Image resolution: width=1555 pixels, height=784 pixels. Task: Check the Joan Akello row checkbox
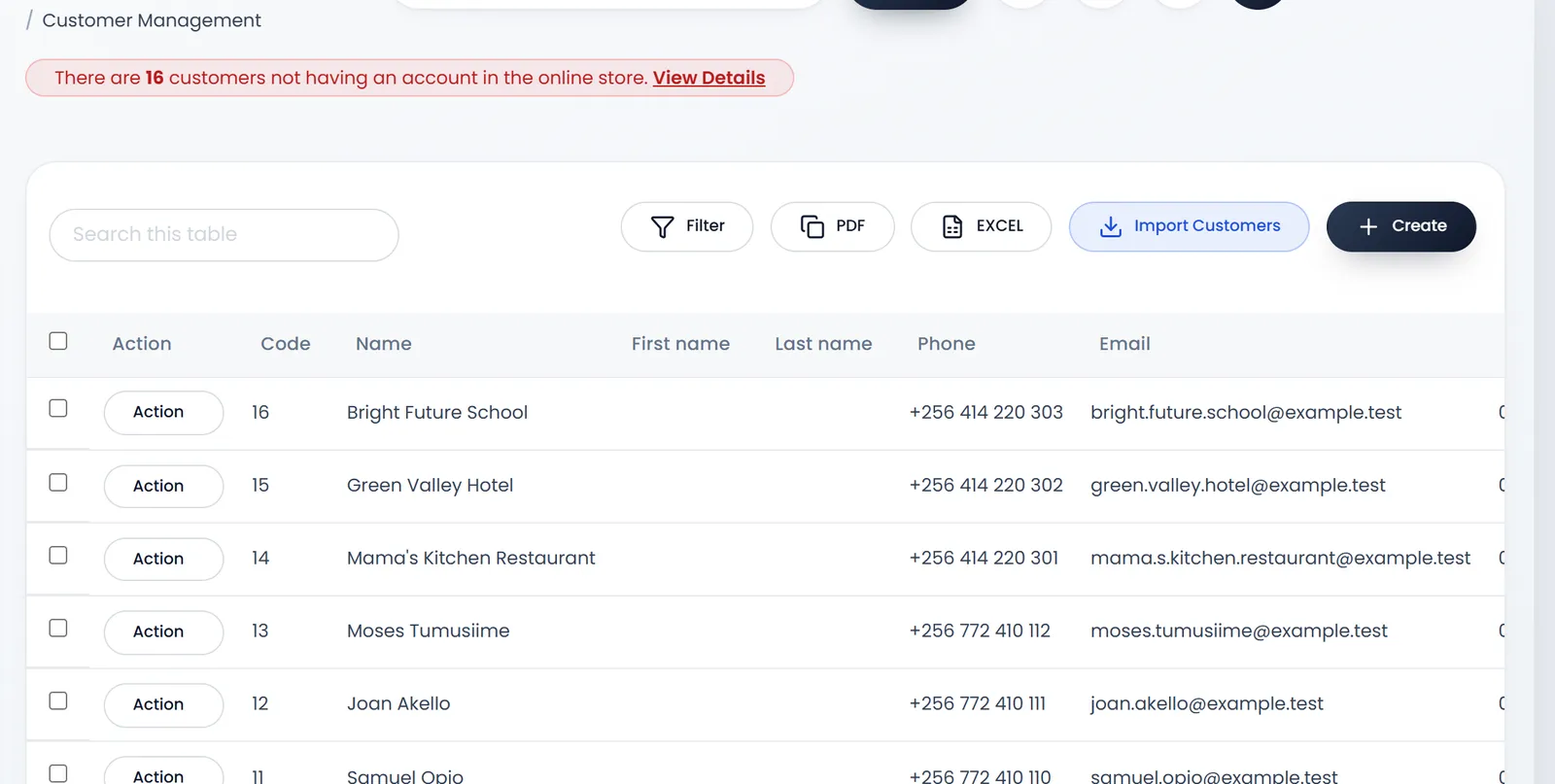(x=58, y=700)
